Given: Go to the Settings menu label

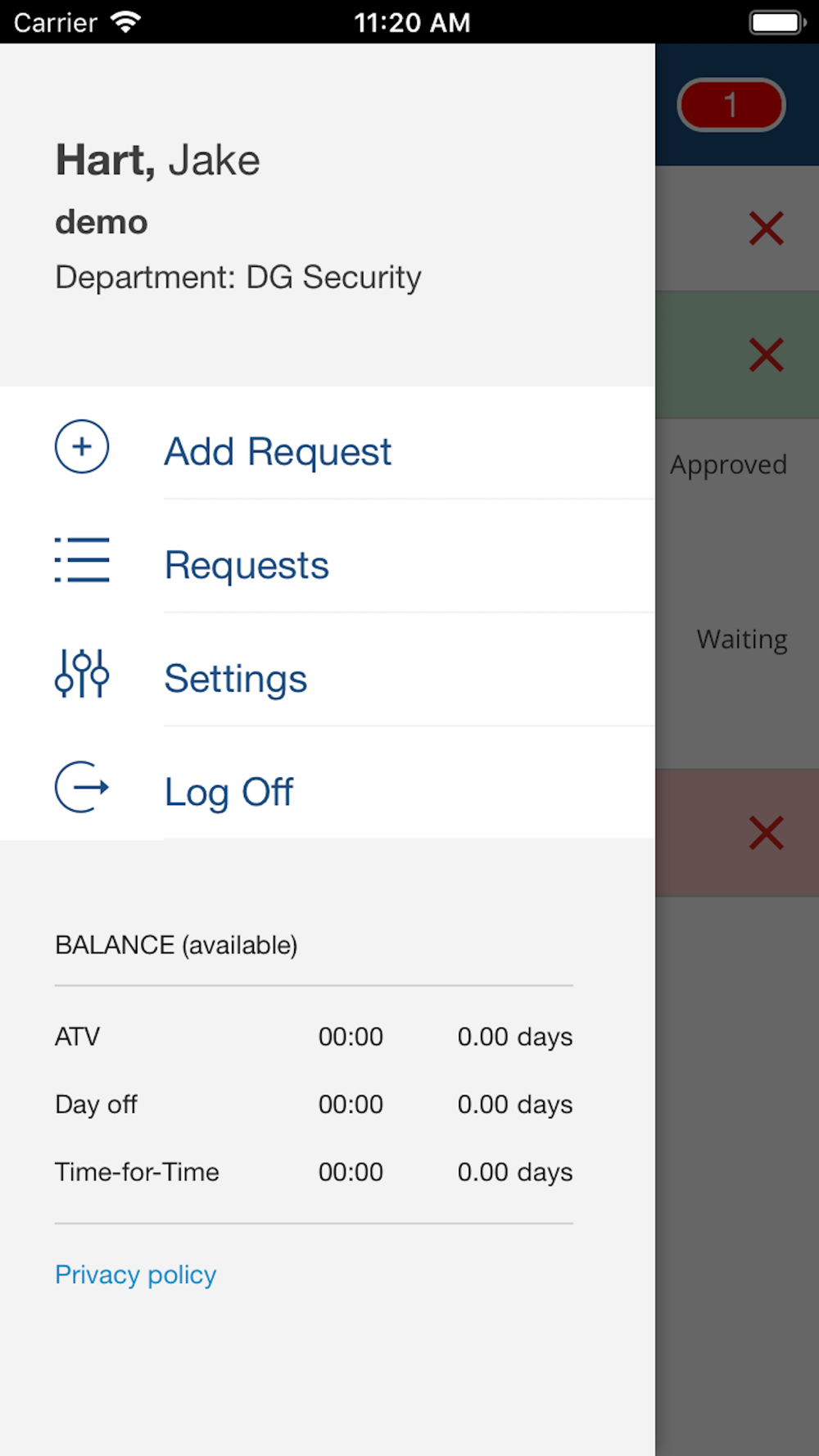Looking at the screenshot, I should 236,678.
